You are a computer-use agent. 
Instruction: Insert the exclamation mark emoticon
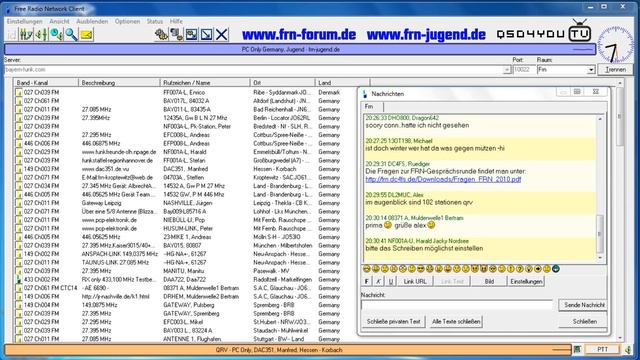(x=511, y=269)
